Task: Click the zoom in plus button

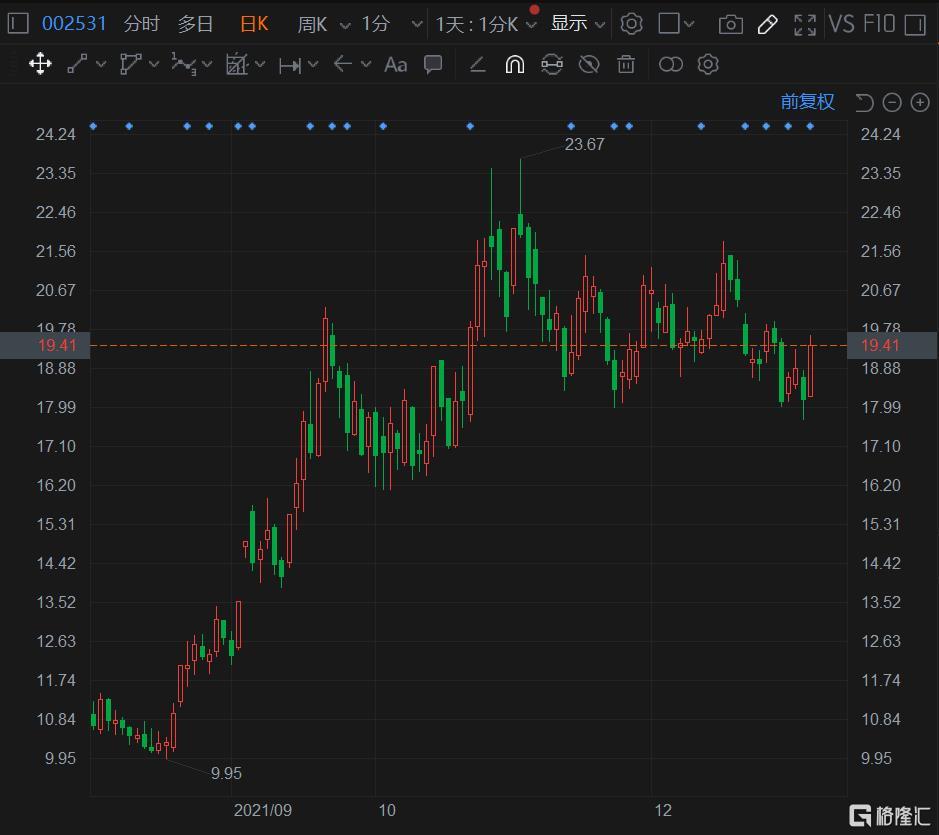Action: [x=919, y=102]
